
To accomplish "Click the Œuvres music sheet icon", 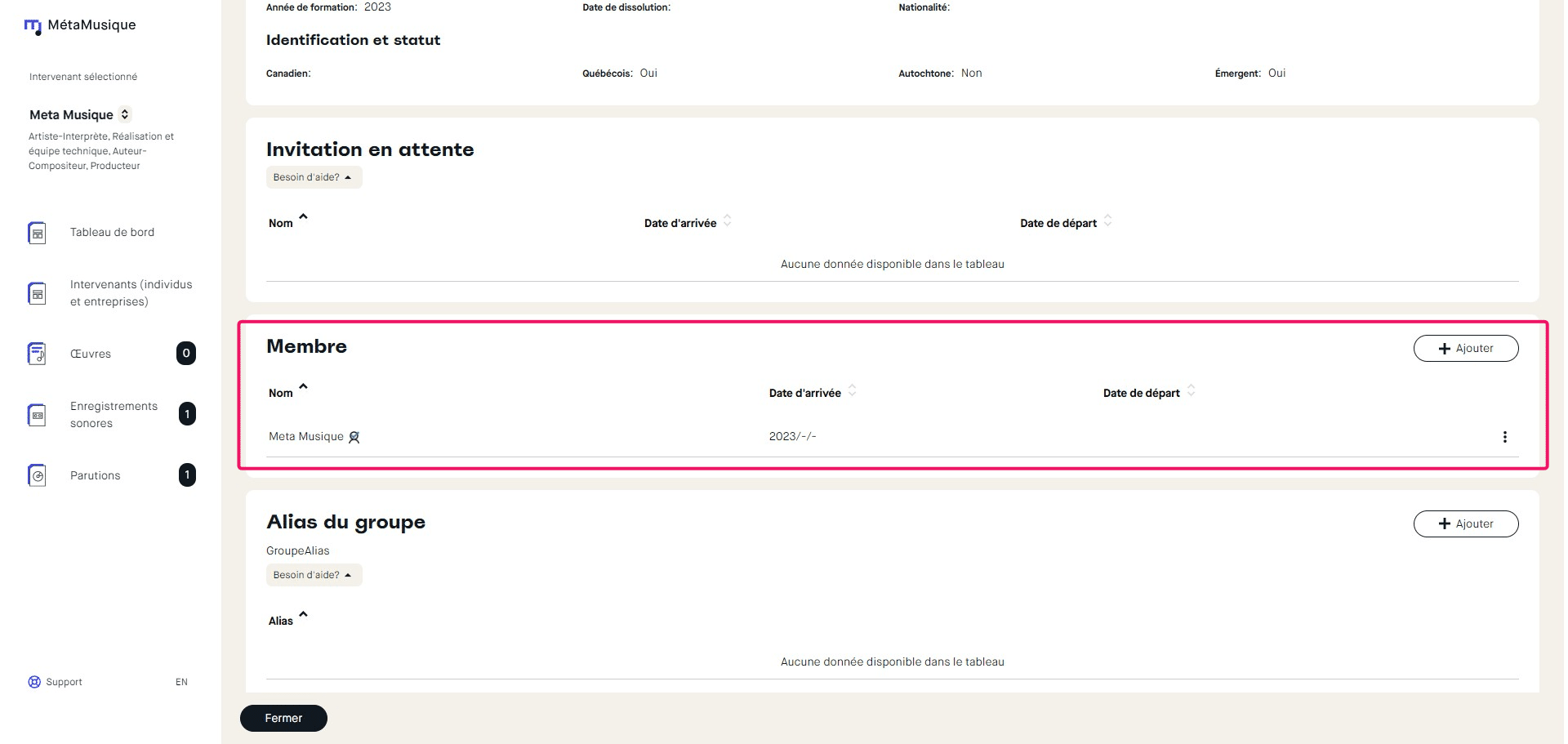I will pos(37,354).
